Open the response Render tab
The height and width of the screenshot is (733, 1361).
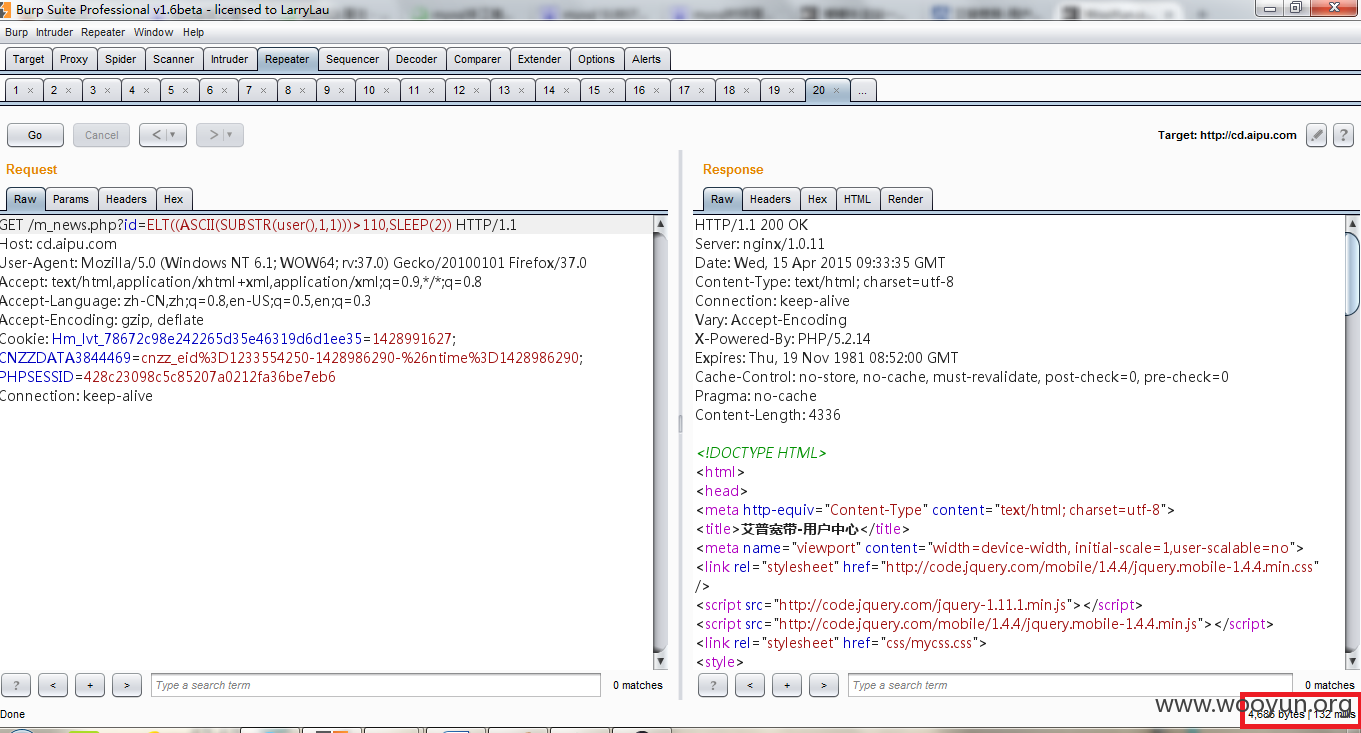click(905, 199)
